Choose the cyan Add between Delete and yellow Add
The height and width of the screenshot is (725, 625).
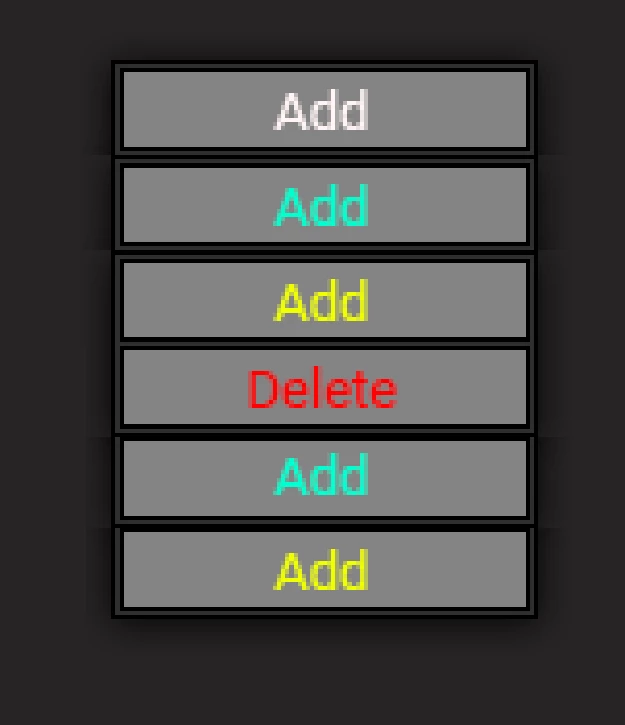325,478
